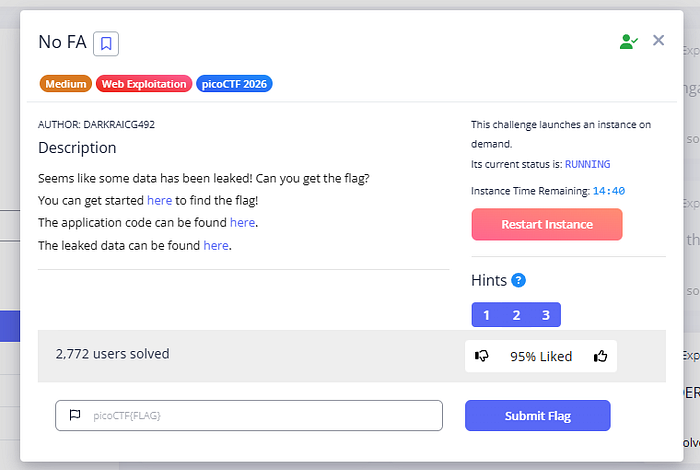Click the thumbs-up like icon

(600, 356)
